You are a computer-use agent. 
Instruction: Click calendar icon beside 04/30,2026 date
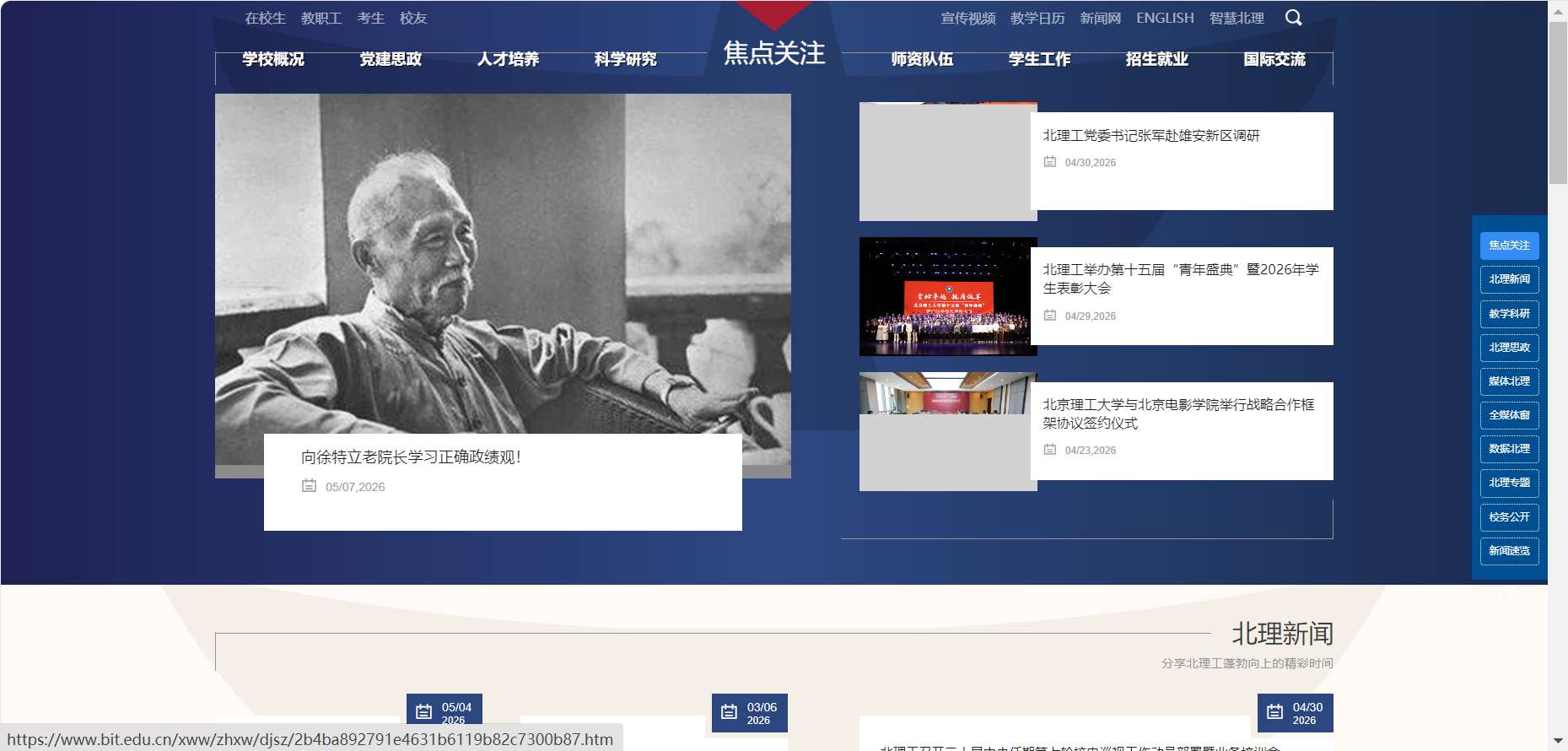point(1050,161)
